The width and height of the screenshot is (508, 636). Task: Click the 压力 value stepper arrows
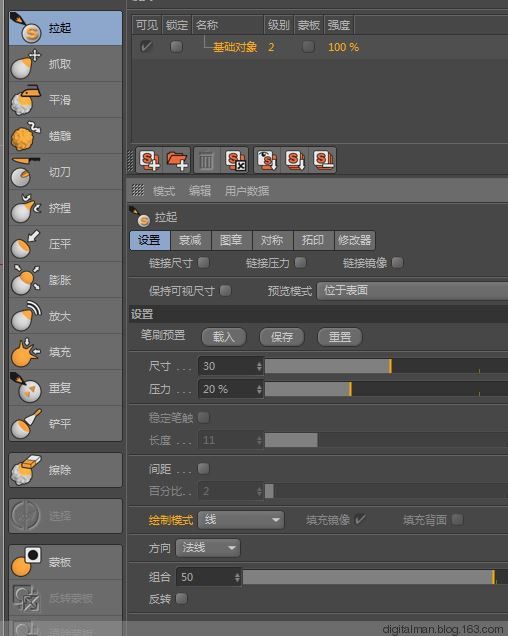[x=259, y=389]
